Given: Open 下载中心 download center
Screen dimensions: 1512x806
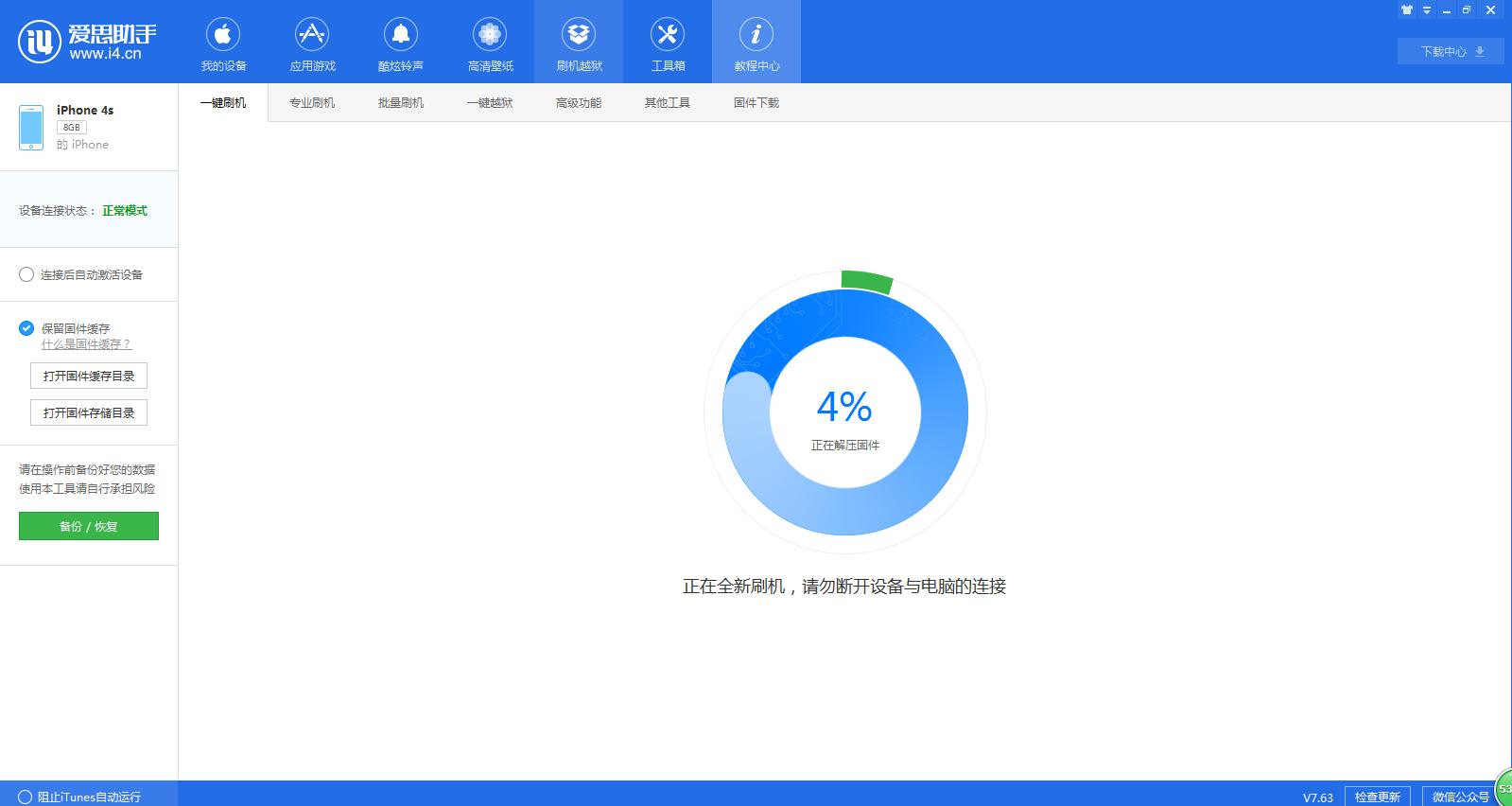Looking at the screenshot, I should 1451,51.
